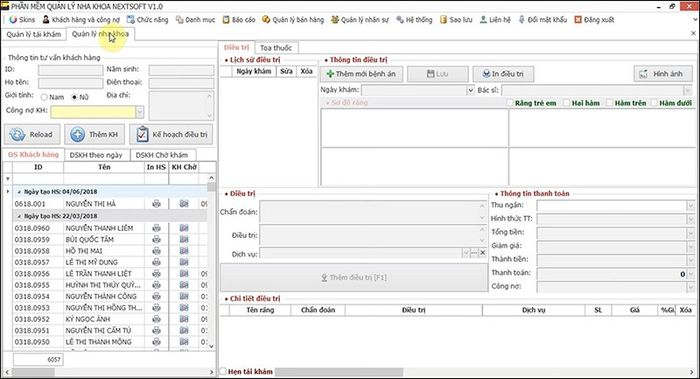Select DS Khách hàng tab

click(33, 154)
